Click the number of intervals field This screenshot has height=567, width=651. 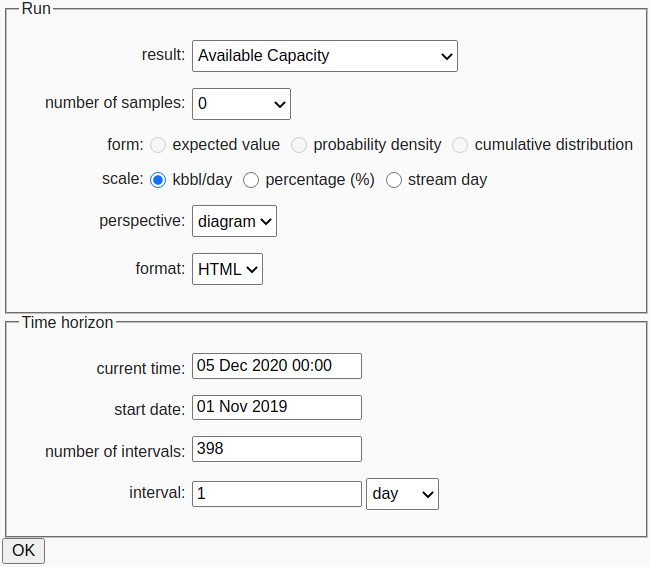pyautogui.click(x=276, y=449)
